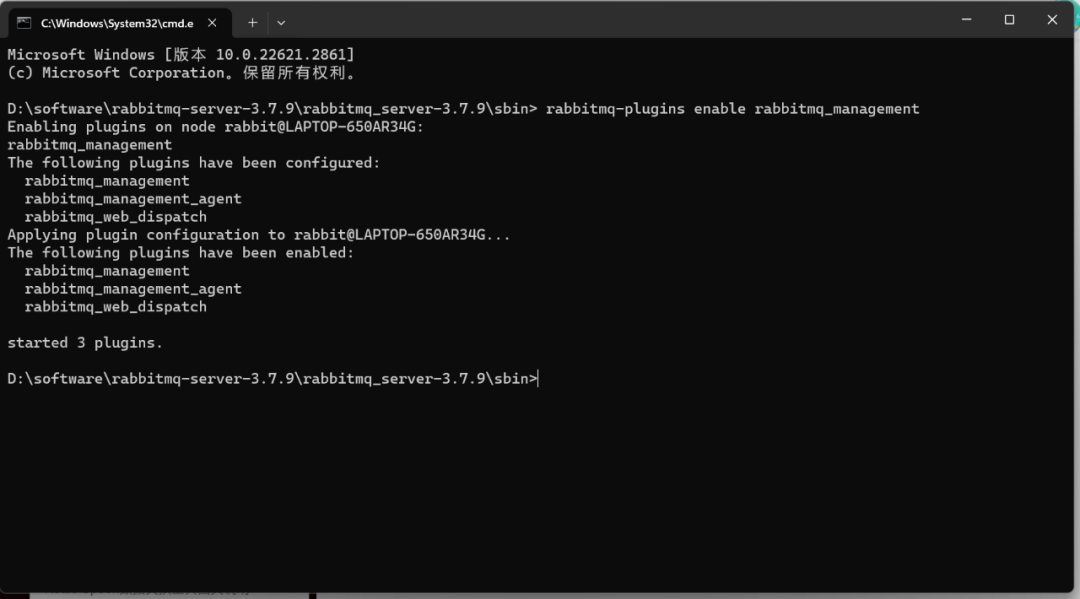
Task: Open a new terminal tab with plus icon
Action: [x=253, y=23]
